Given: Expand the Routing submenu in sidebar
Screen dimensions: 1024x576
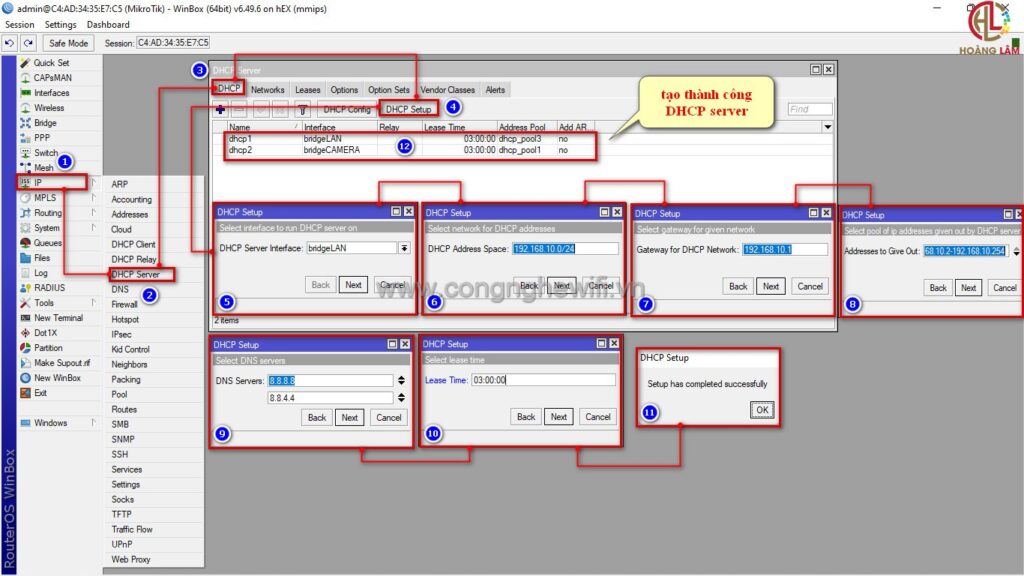Looking at the screenshot, I should [x=48, y=213].
